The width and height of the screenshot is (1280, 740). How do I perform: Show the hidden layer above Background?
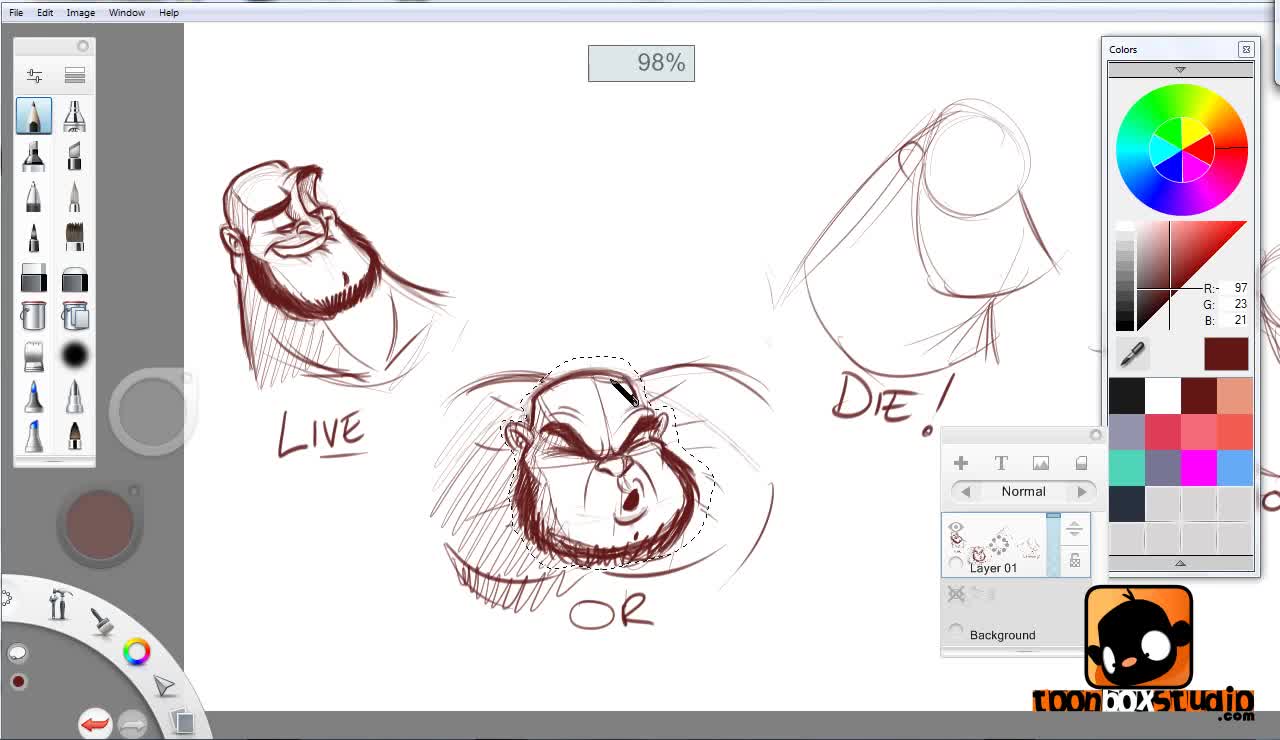pos(956,594)
